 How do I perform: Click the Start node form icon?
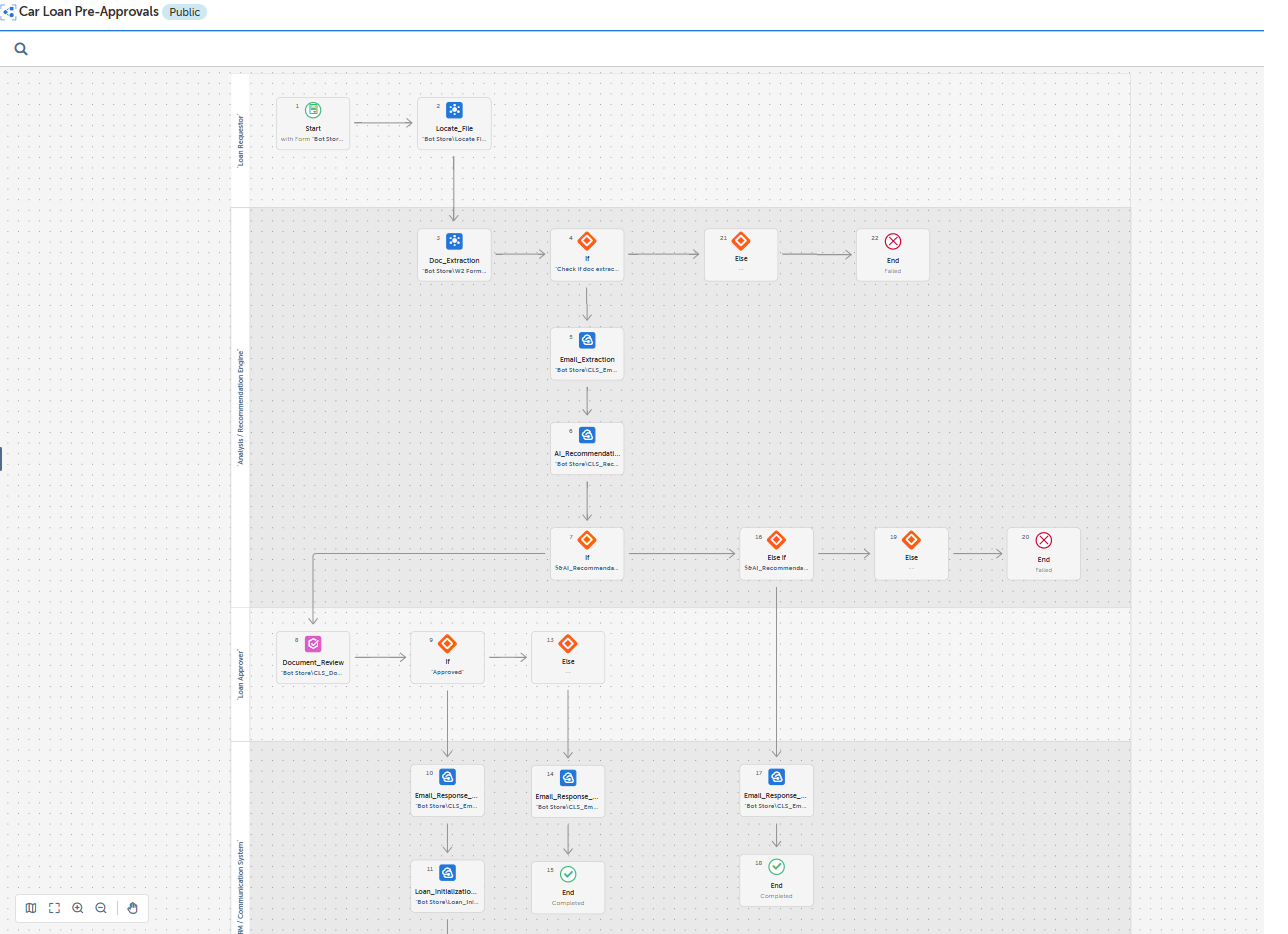coord(313,110)
